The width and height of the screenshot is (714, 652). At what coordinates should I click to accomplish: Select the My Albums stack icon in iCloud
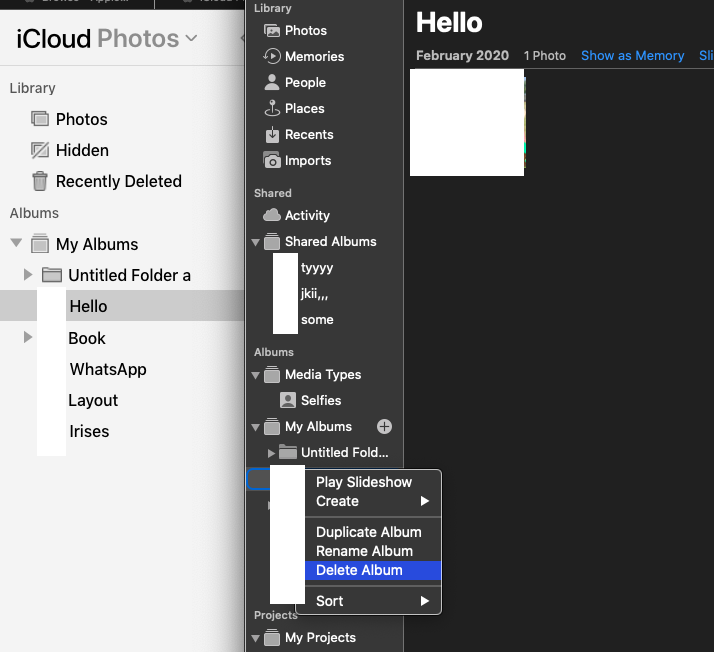[40, 244]
